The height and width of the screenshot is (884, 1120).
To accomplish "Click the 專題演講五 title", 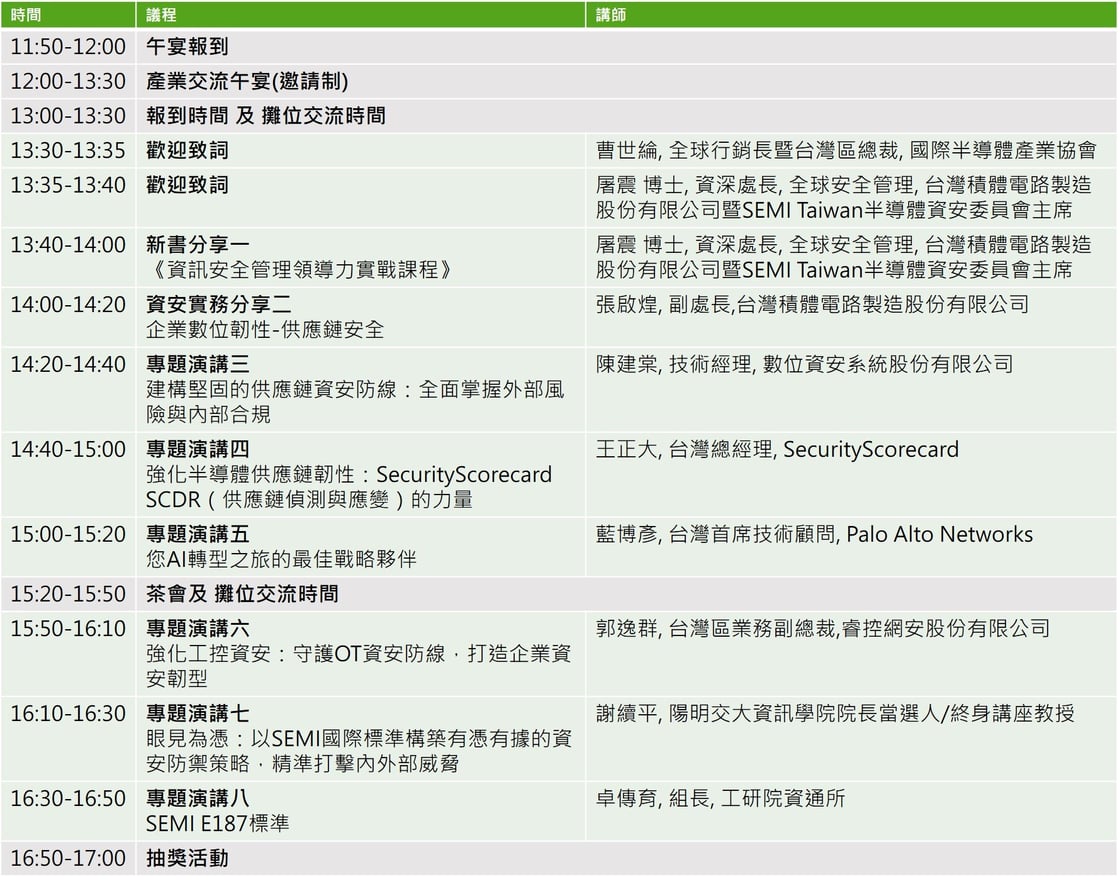I will pos(198,534).
